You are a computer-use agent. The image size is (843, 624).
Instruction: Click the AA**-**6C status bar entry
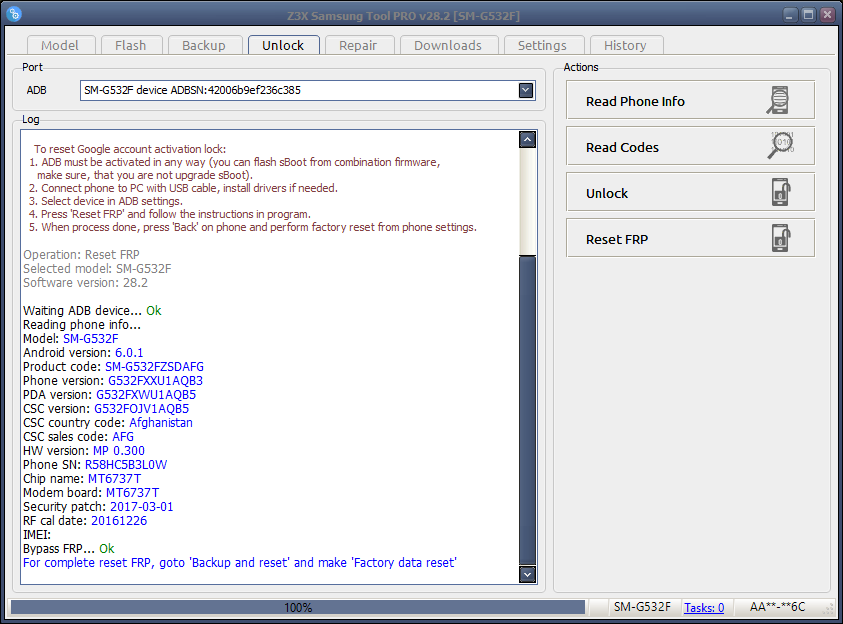pos(777,607)
